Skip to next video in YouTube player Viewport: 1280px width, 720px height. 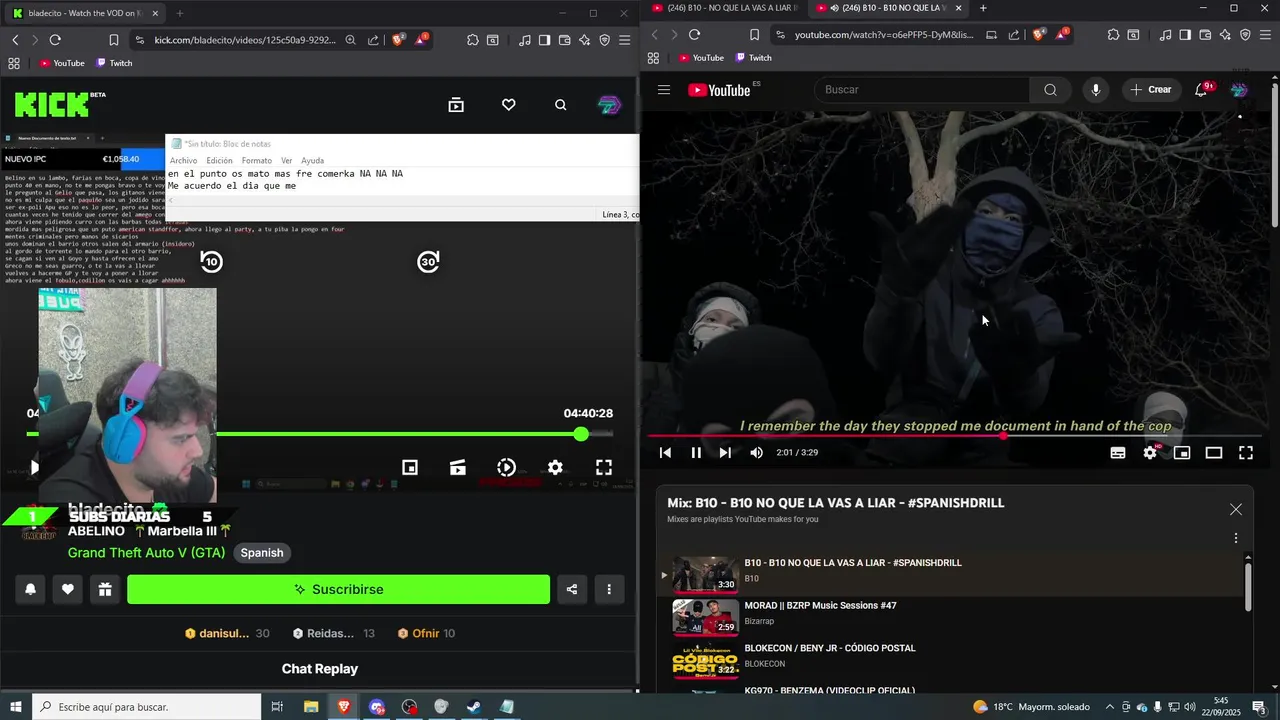tap(725, 453)
